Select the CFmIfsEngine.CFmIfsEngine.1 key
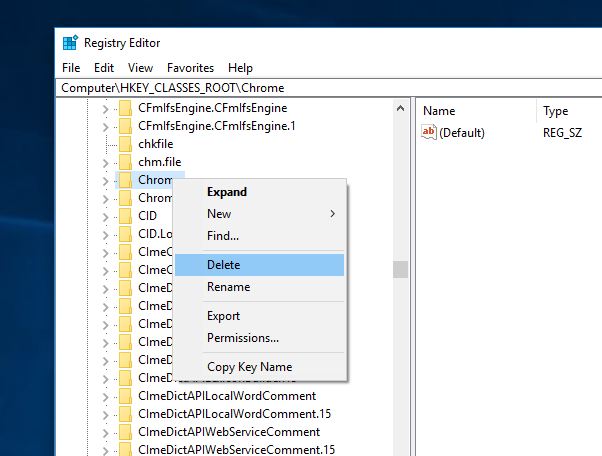This screenshot has width=602, height=456. 217,126
